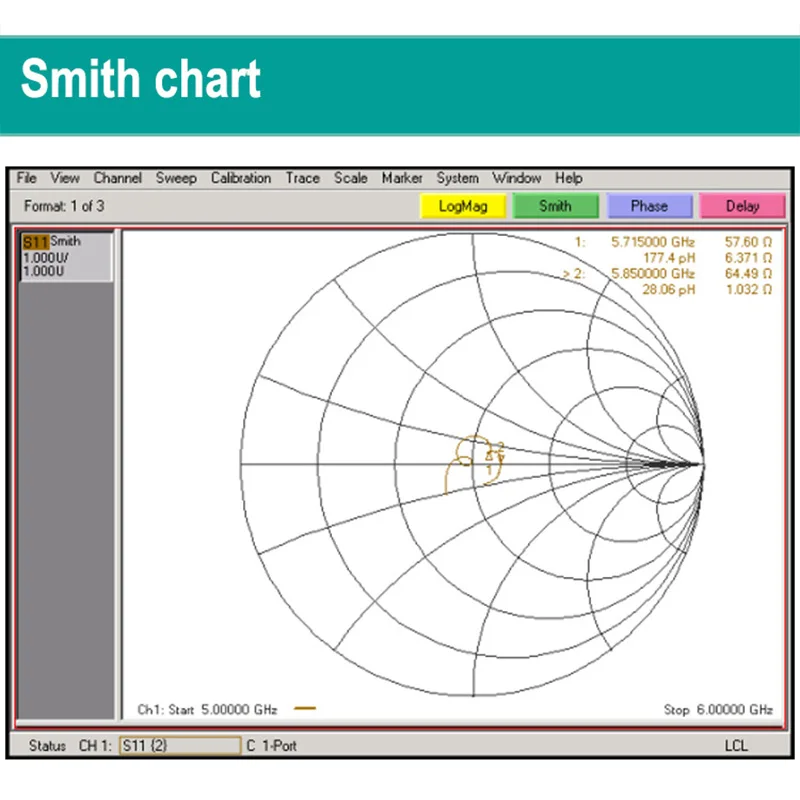Open the File menu
Screen dimensions: 800x800
[x=26, y=178]
